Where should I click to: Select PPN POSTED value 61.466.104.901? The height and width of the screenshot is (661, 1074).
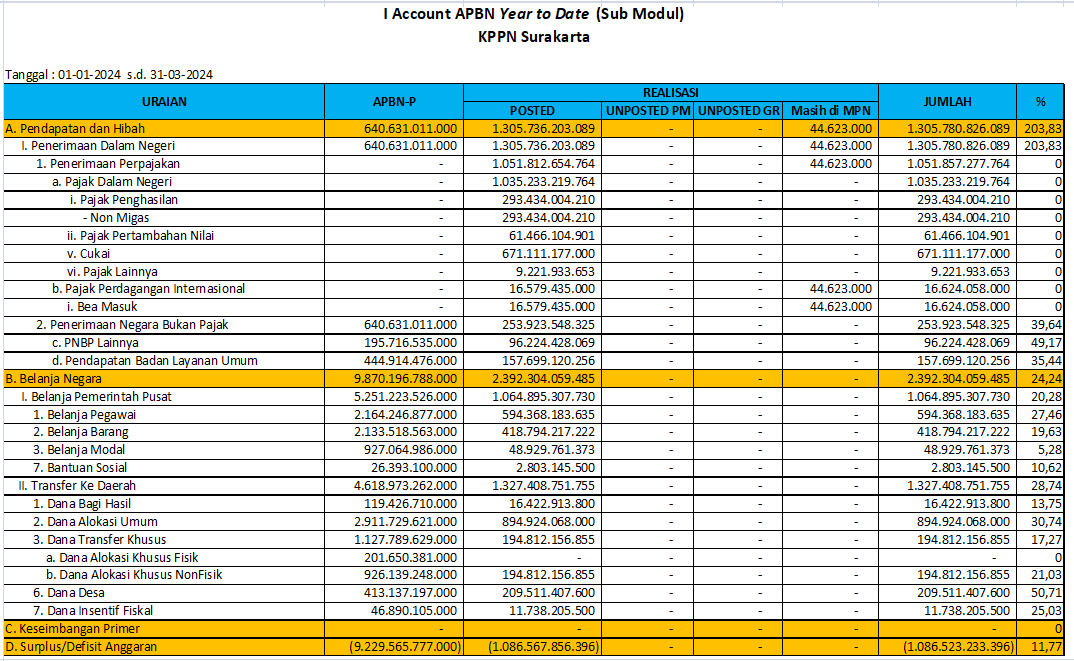[x=552, y=236]
